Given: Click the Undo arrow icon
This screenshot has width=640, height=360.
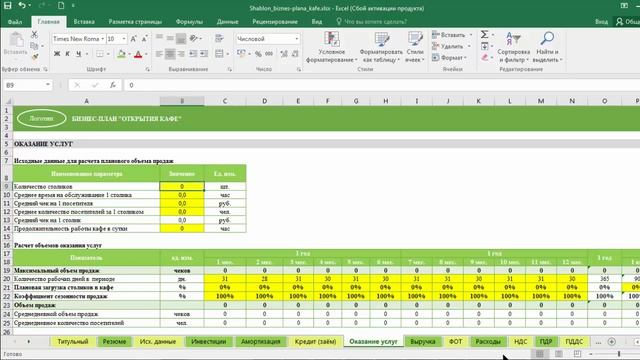Looking at the screenshot, I should coord(22,5).
